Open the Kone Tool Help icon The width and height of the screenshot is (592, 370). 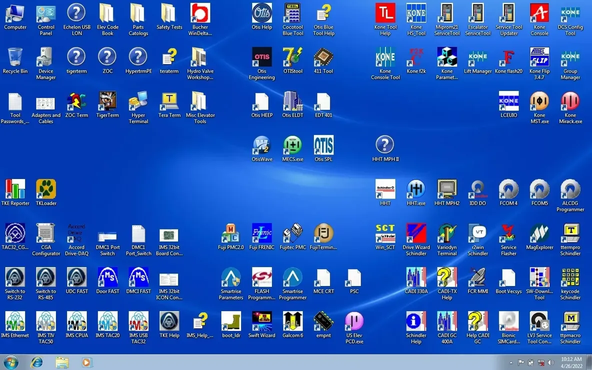(x=385, y=20)
